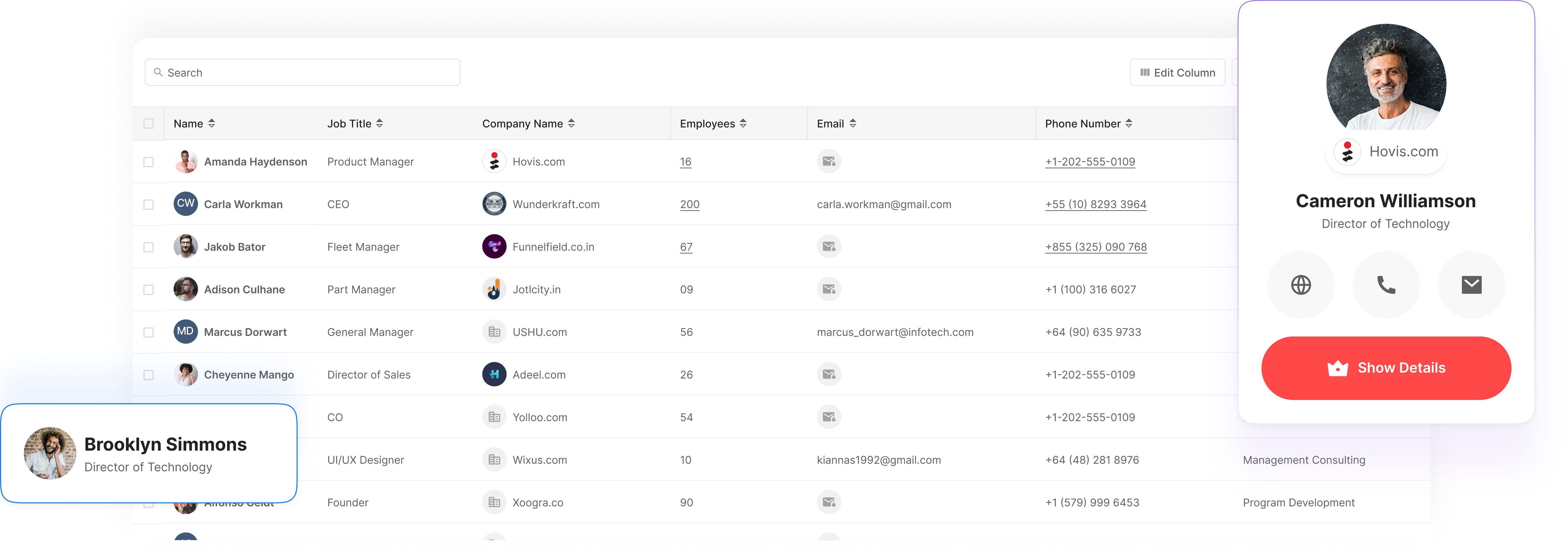Image resolution: width=1568 pixels, height=551 pixels.
Task: Reveal Jakob Bator's locked email icon
Action: (828, 247)
